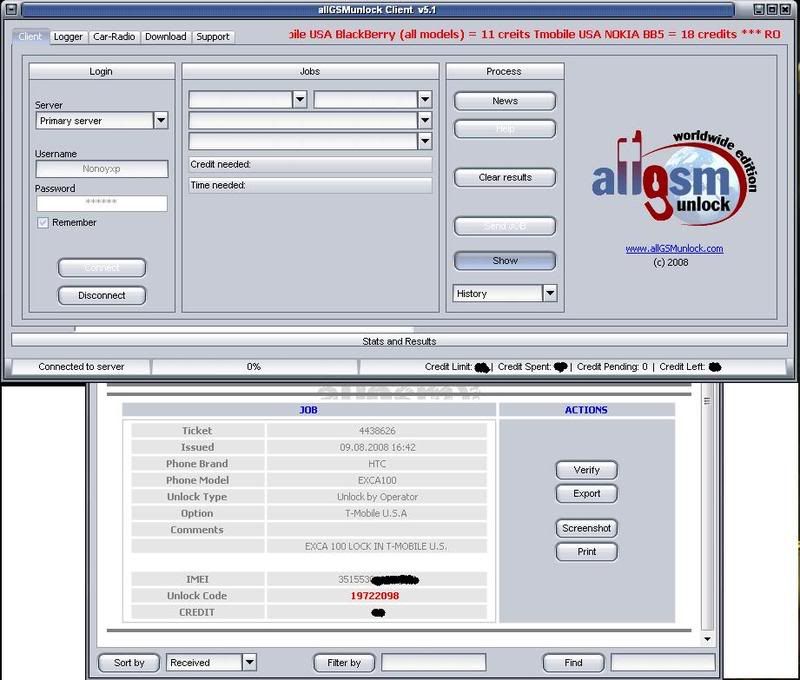Click the EXCA100 phone model value
This screenshot has height=680, width=800.
click(x=377, y=480)
